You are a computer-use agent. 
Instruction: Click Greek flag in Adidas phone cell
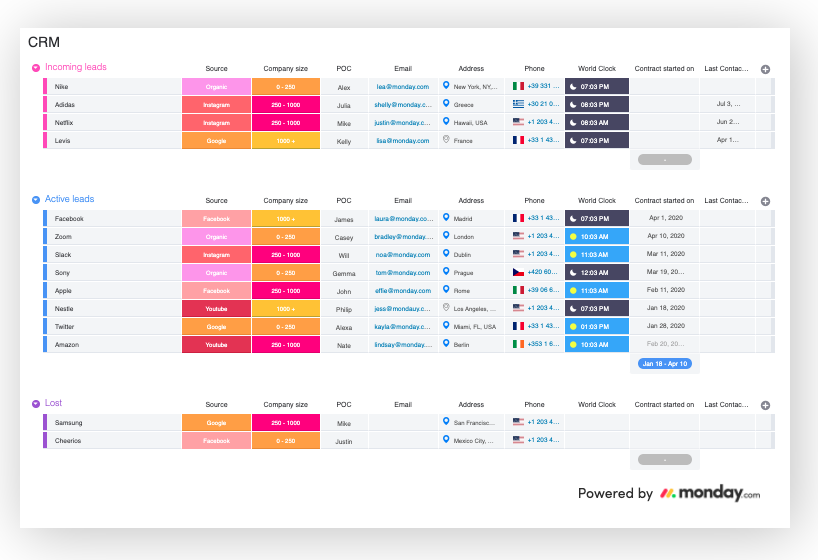[x=518, y=104]
